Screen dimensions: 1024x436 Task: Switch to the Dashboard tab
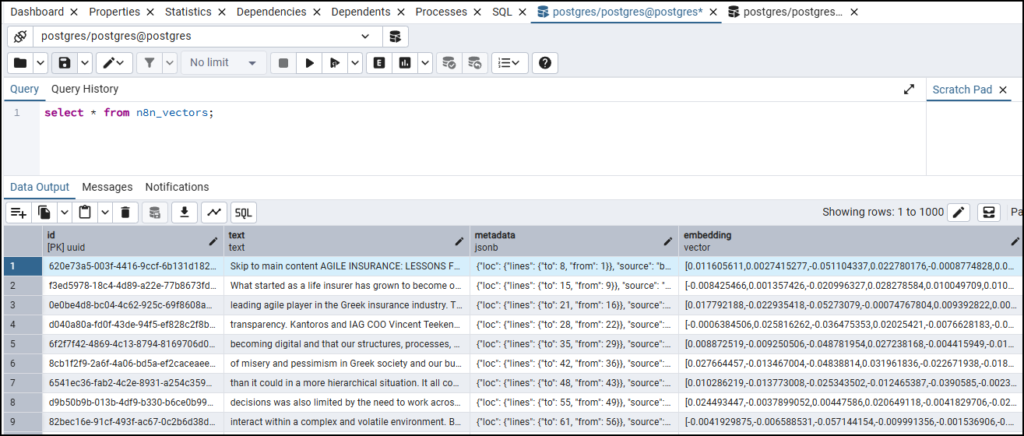[37, 12]
